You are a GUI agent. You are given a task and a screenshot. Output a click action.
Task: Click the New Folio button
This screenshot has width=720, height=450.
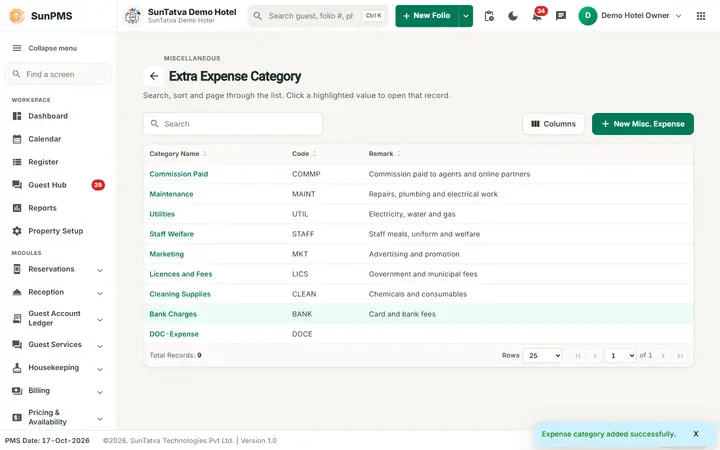(x=427, y=16)
